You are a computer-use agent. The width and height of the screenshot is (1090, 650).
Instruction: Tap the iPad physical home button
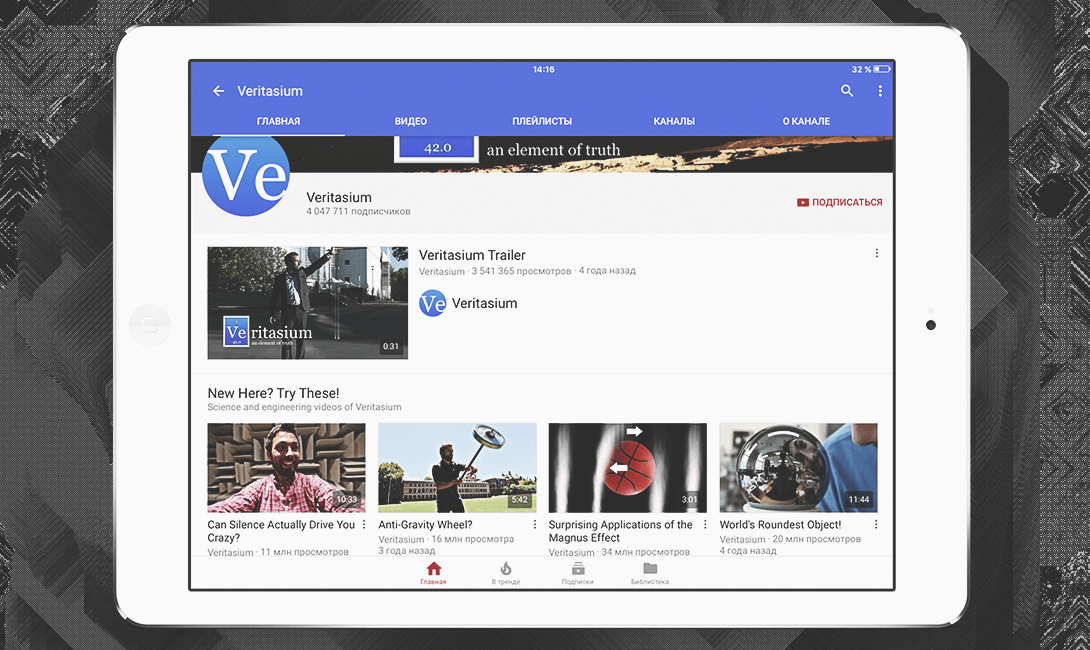149,325
